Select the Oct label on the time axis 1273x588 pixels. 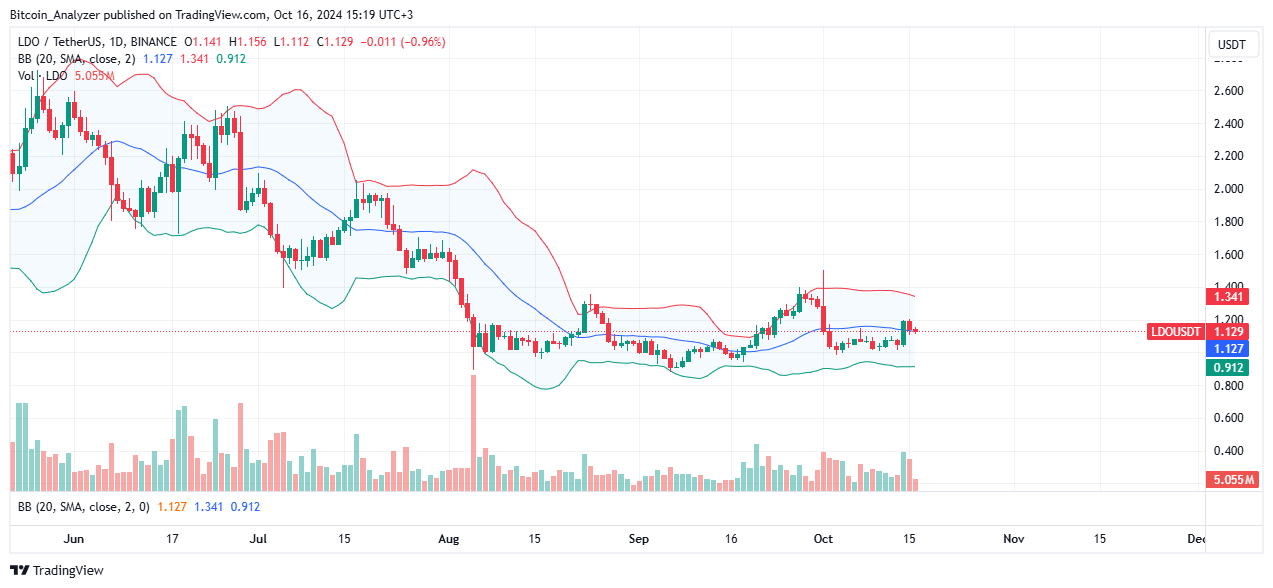(822, 538)
